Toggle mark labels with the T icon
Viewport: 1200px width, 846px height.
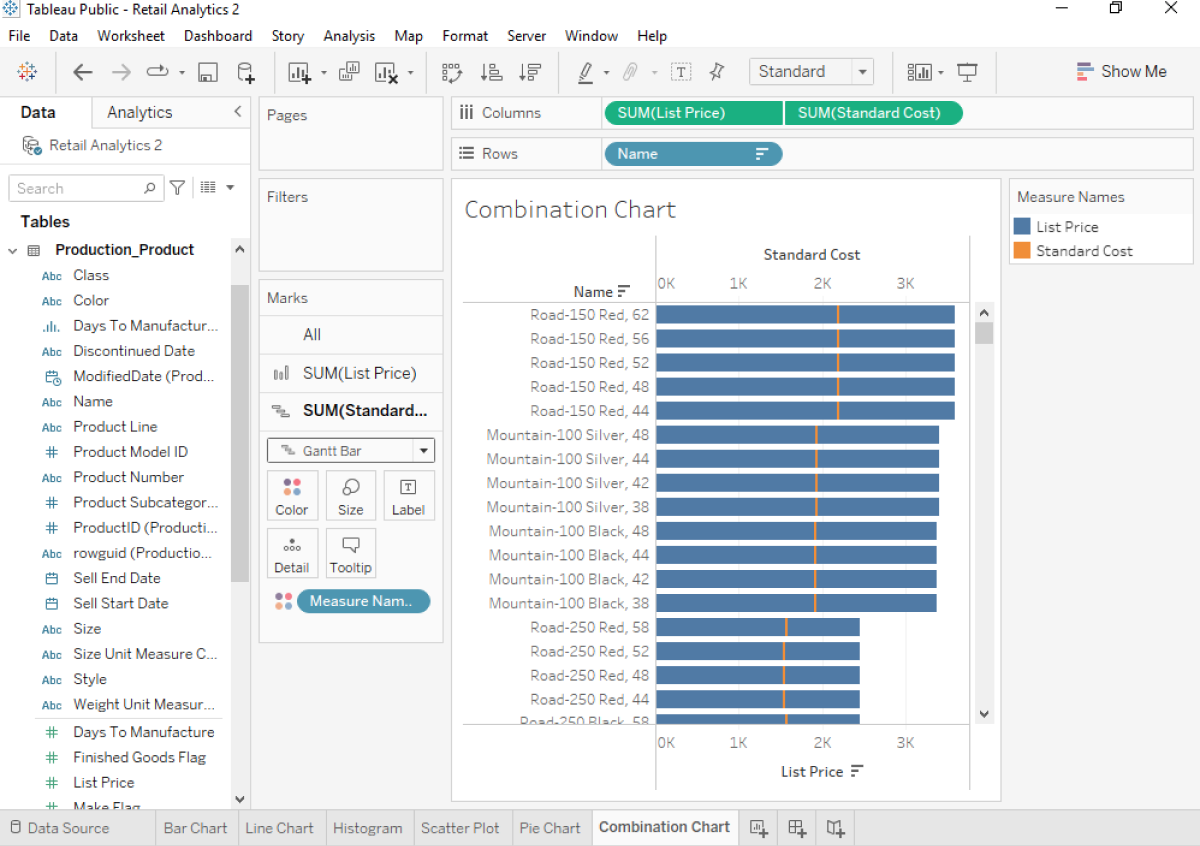(x=681, y=72)
